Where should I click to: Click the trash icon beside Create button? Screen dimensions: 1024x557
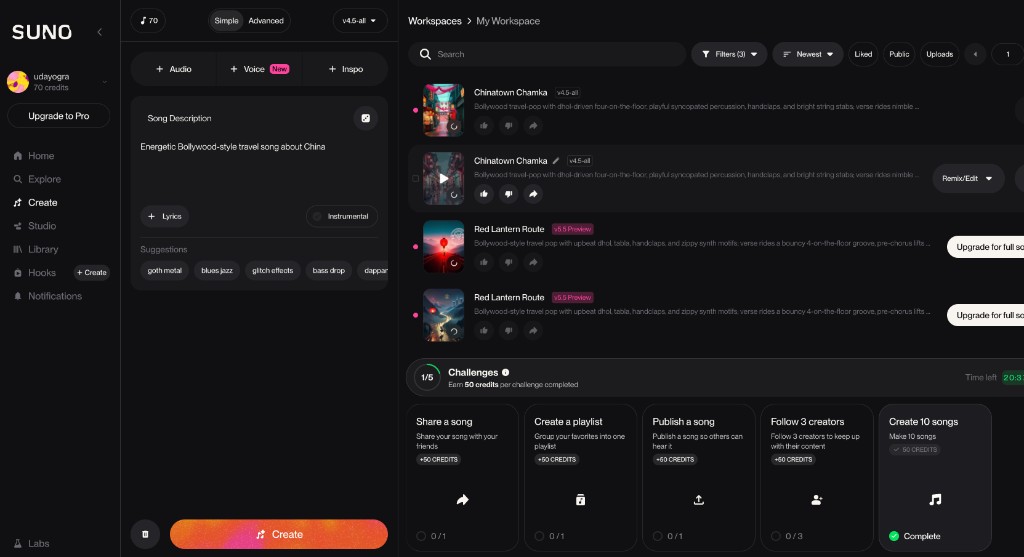[x=145, y=534]
